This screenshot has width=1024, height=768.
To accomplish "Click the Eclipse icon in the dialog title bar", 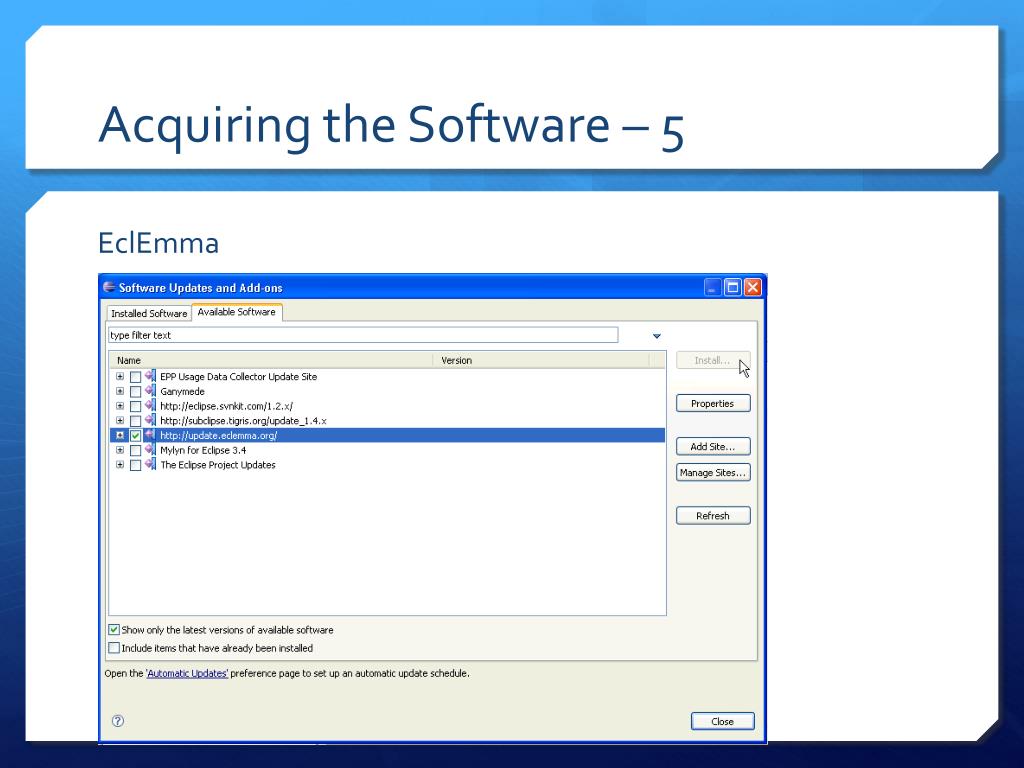I will tap(110, 287).
